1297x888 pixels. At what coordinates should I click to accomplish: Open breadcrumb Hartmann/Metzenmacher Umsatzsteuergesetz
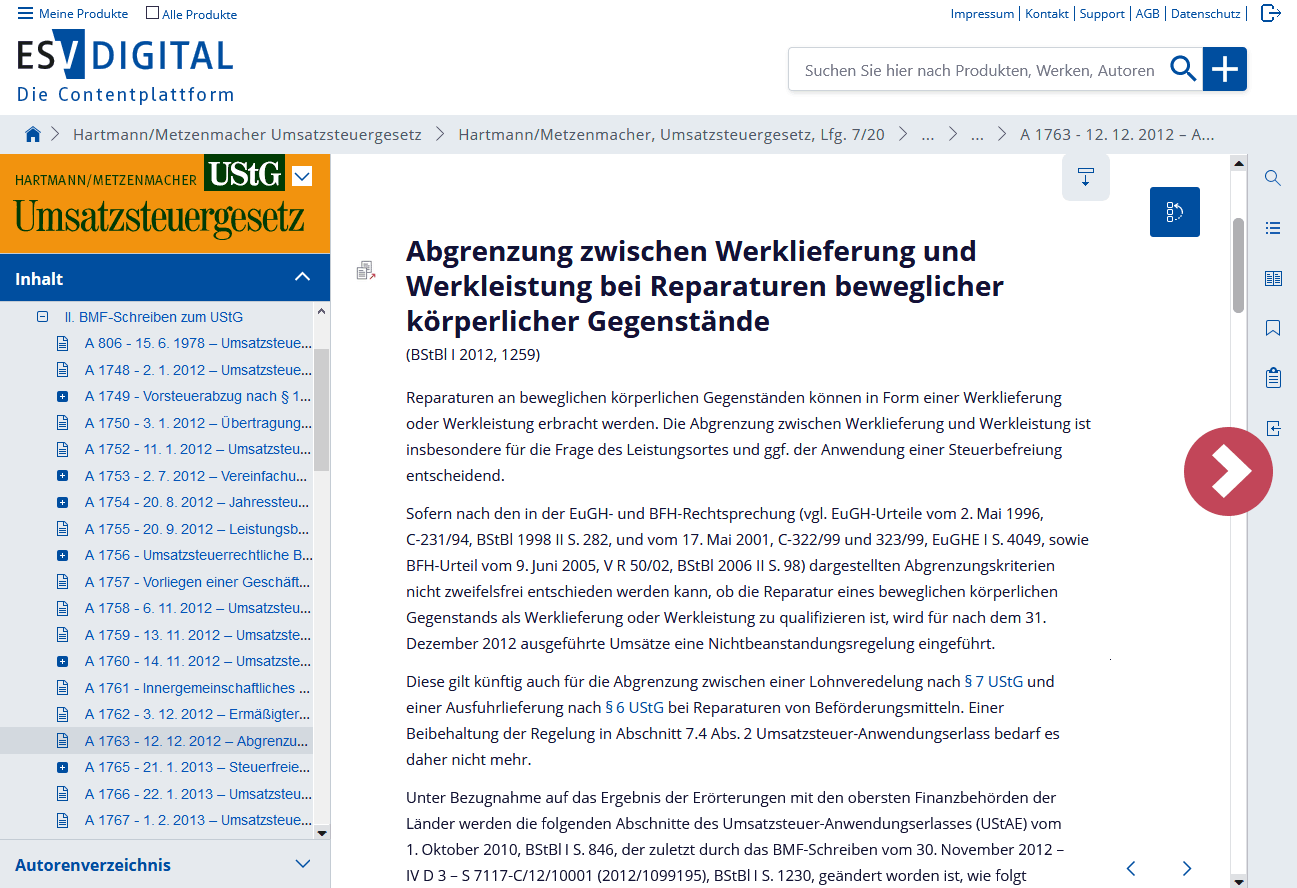(247, 134)
